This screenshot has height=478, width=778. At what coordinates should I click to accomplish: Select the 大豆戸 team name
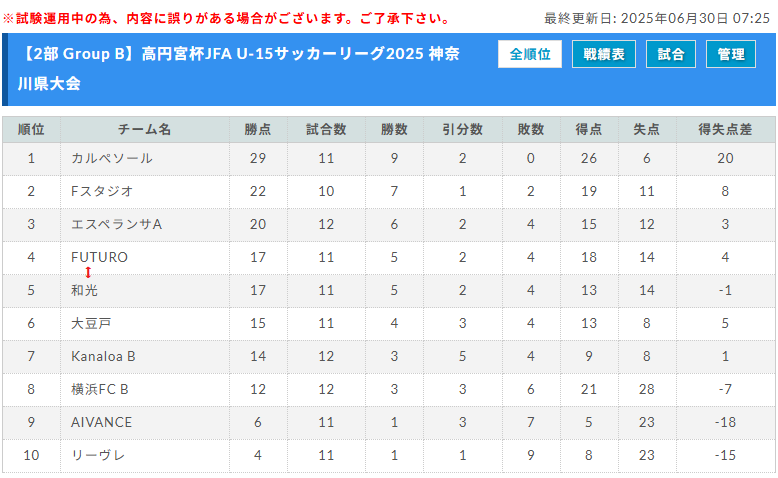coord(91,323)
